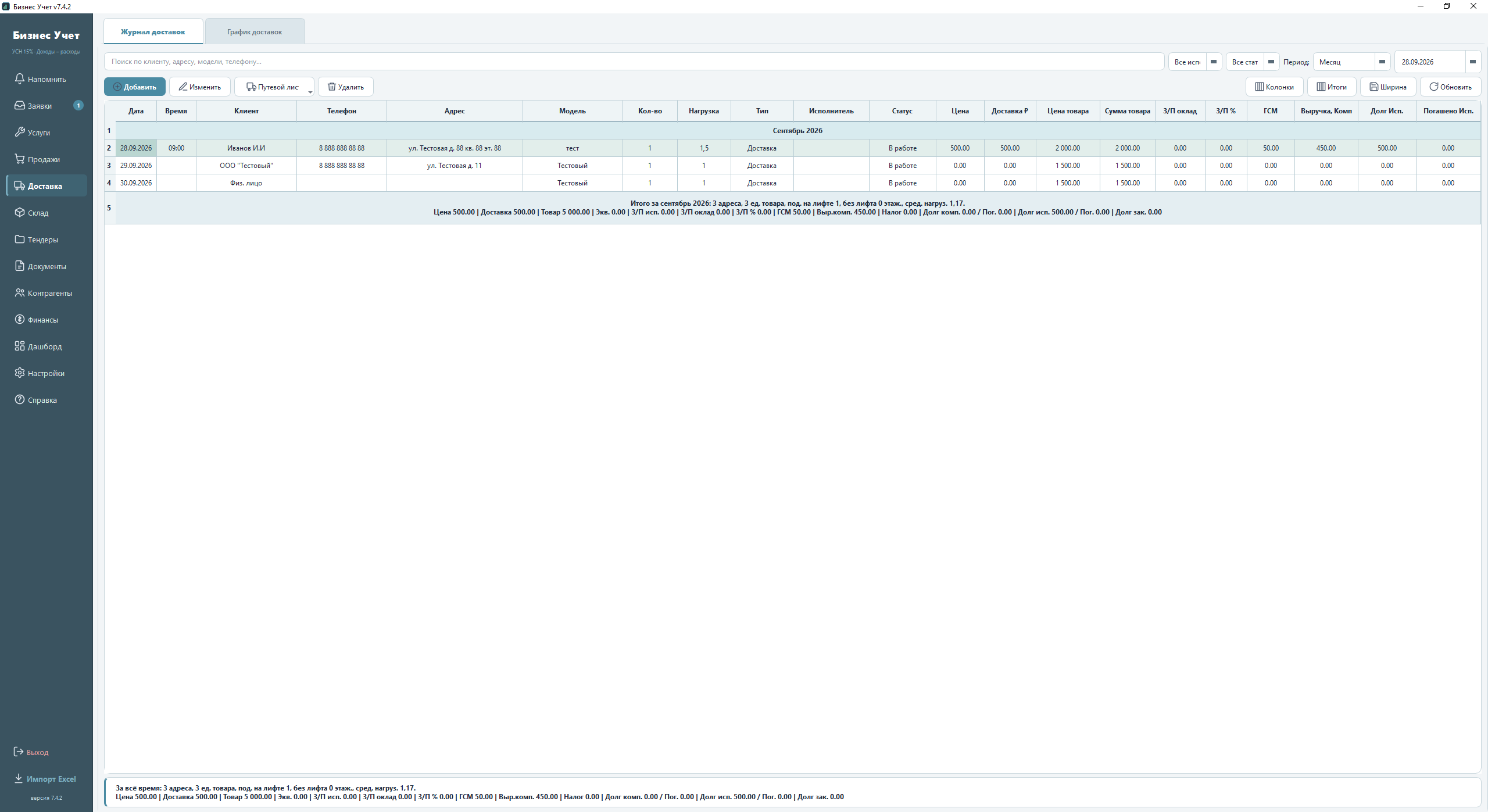The image size is (1488, 812).
Task: Go to Услуги services section
Action: click(46, 133)
